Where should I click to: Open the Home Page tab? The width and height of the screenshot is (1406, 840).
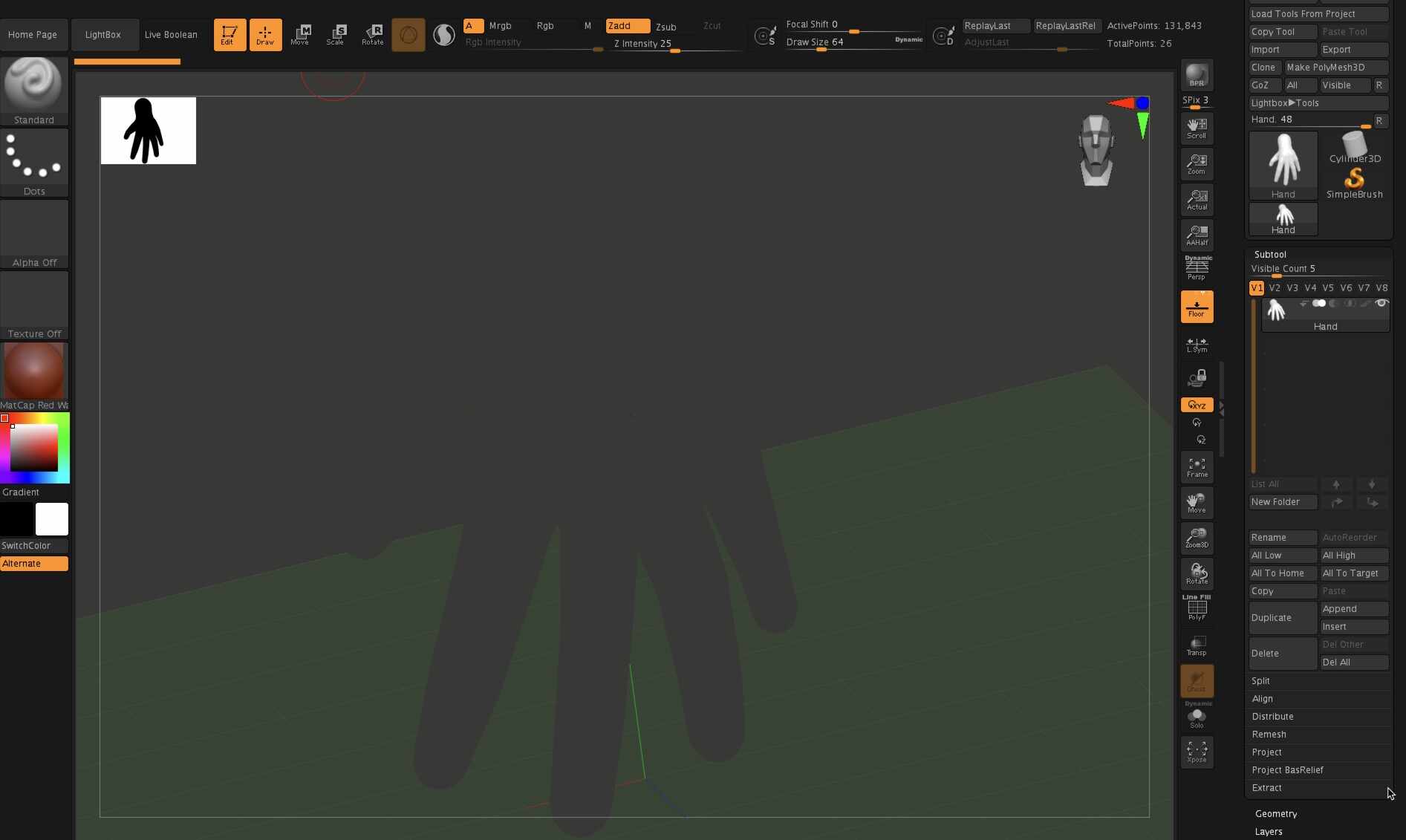(33, 35)
